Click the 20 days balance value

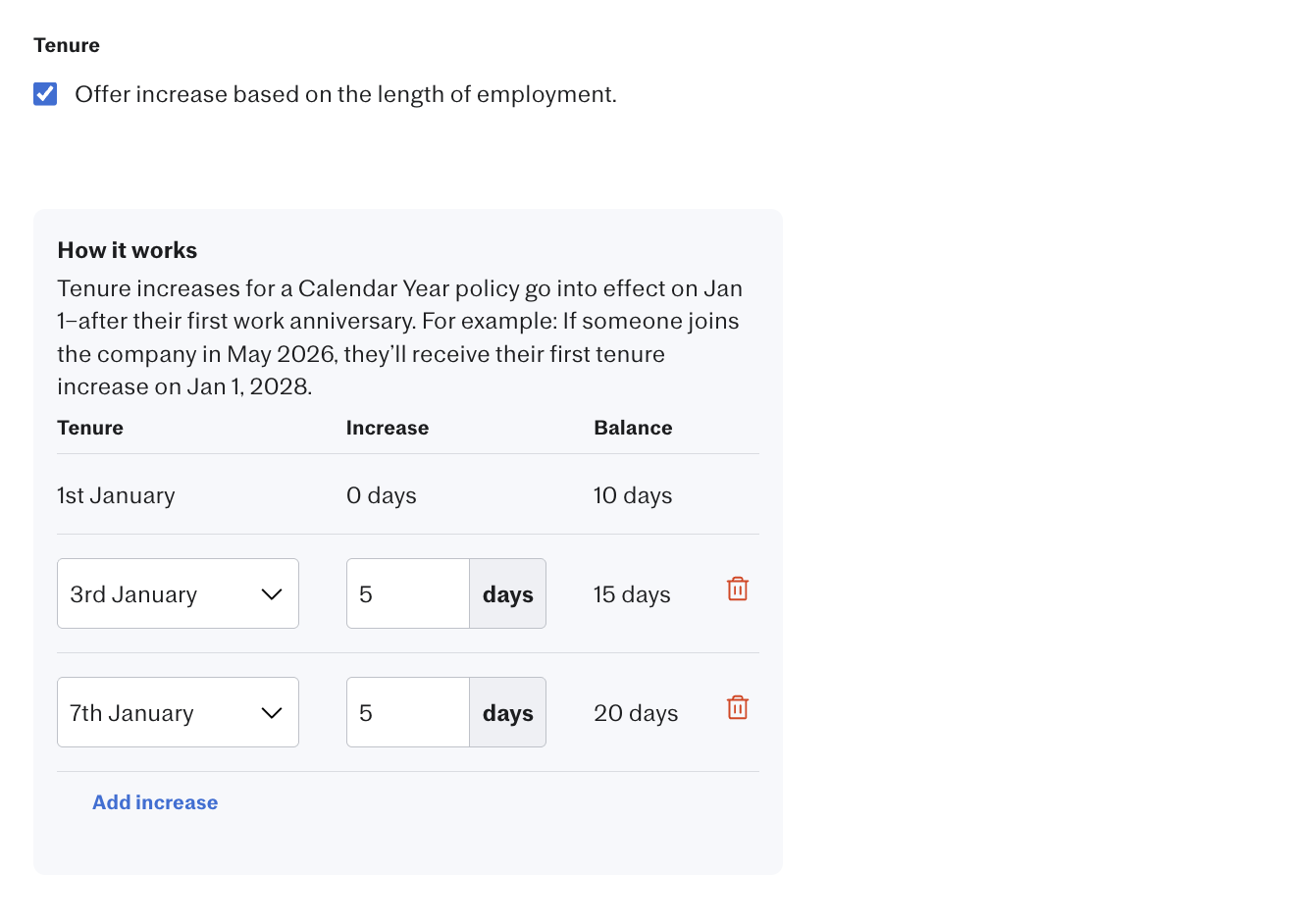(636, 713)
